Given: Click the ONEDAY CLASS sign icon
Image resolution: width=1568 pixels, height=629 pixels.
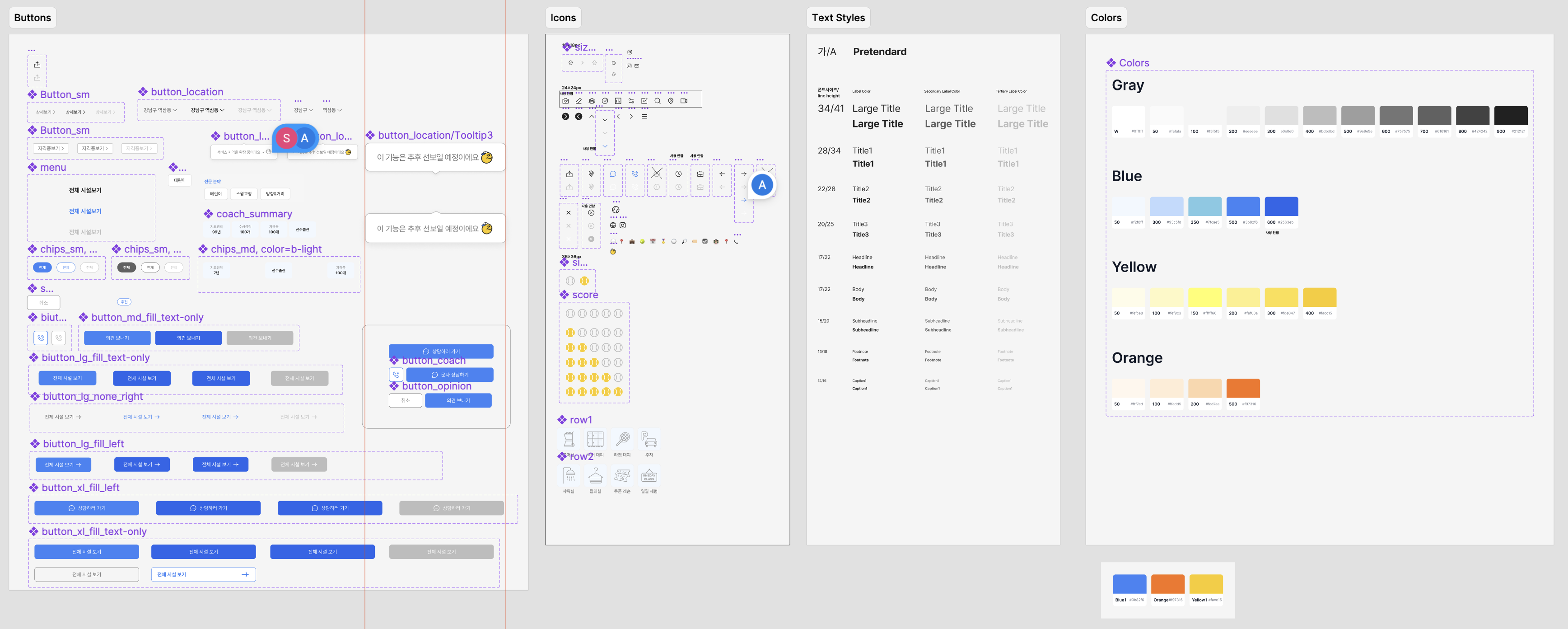Looking at the screenshot, I should pos(649,475).
